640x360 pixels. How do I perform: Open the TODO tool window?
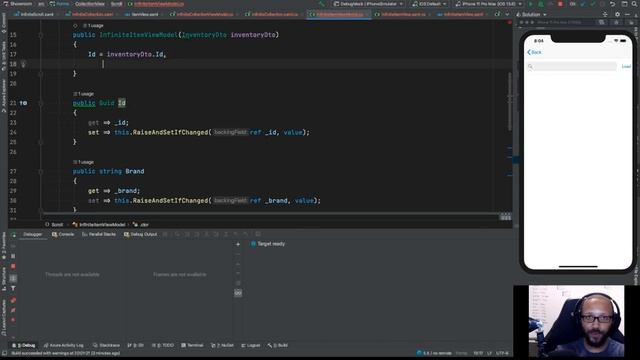point(163,345)
